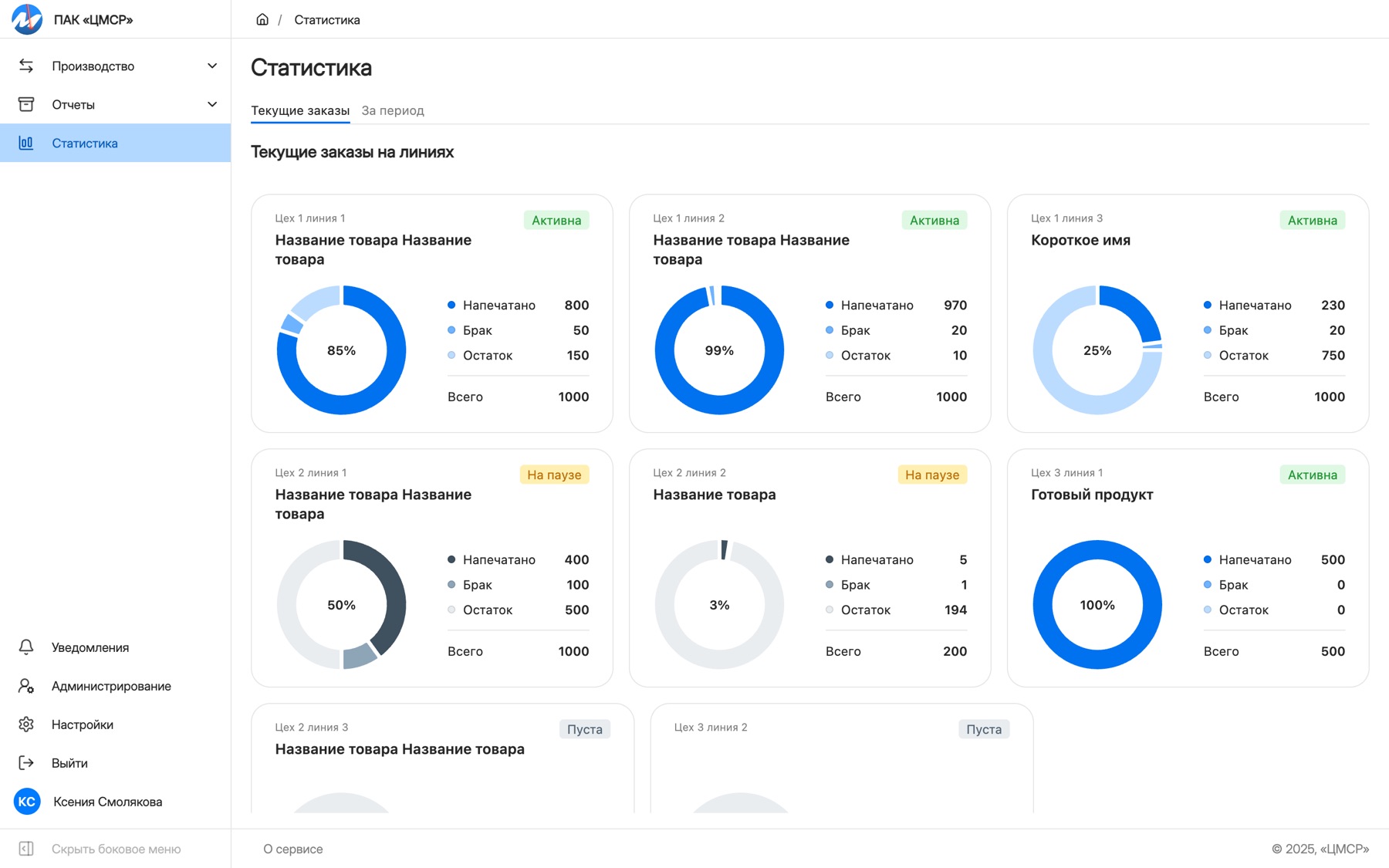Click the Статистика breadcrumb text

click(x=327, y=19)
